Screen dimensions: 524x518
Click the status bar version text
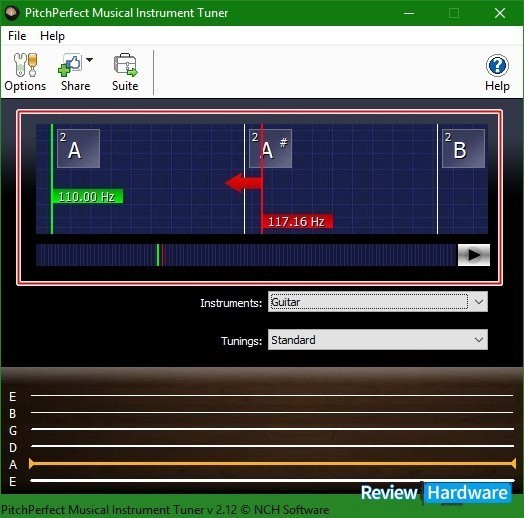[165, 510]
